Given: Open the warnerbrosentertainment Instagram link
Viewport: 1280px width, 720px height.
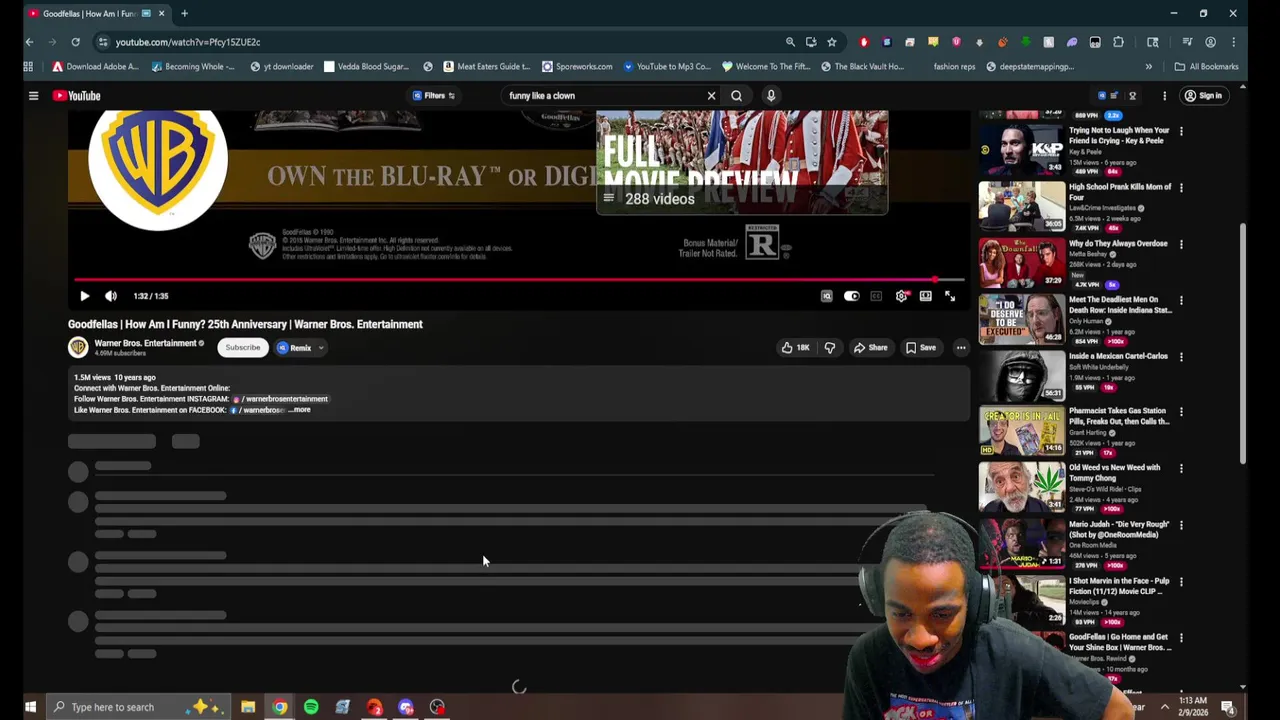Looking at the screenshot, I should 281,399.
